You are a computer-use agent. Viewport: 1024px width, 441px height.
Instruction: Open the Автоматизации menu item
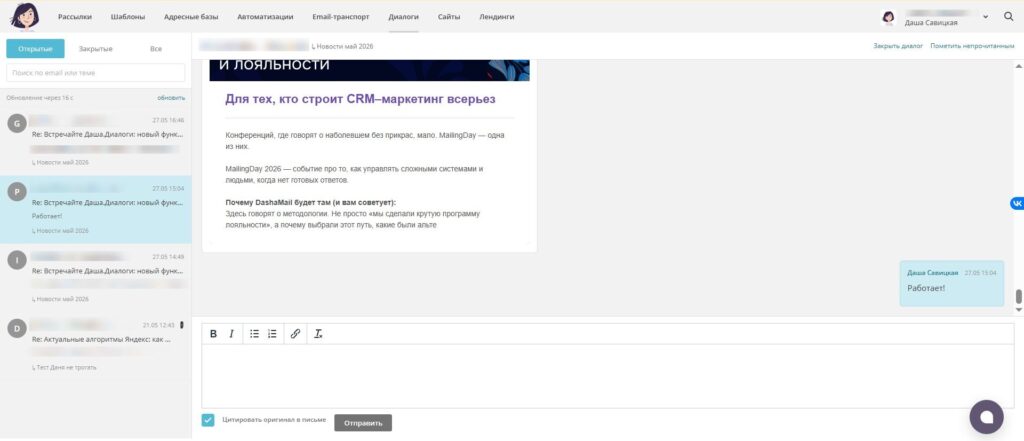[x=265, y=17]
